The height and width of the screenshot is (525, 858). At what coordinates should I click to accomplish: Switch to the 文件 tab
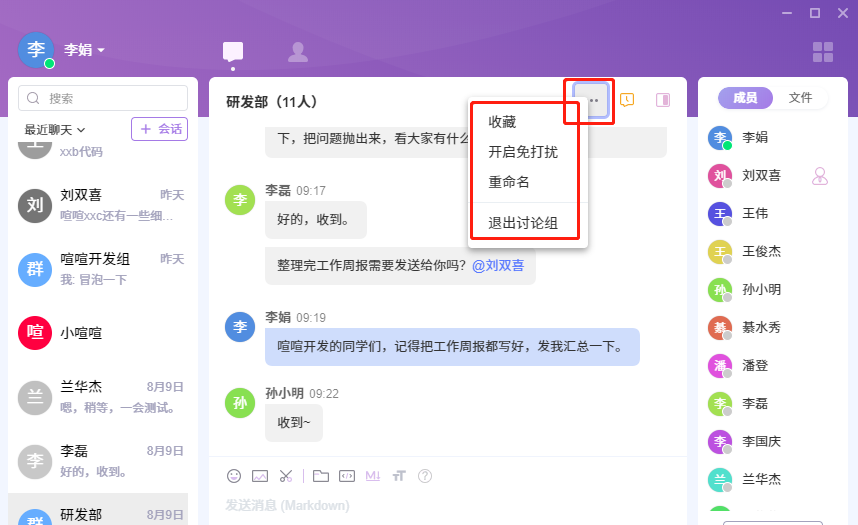tap(800, 98)
